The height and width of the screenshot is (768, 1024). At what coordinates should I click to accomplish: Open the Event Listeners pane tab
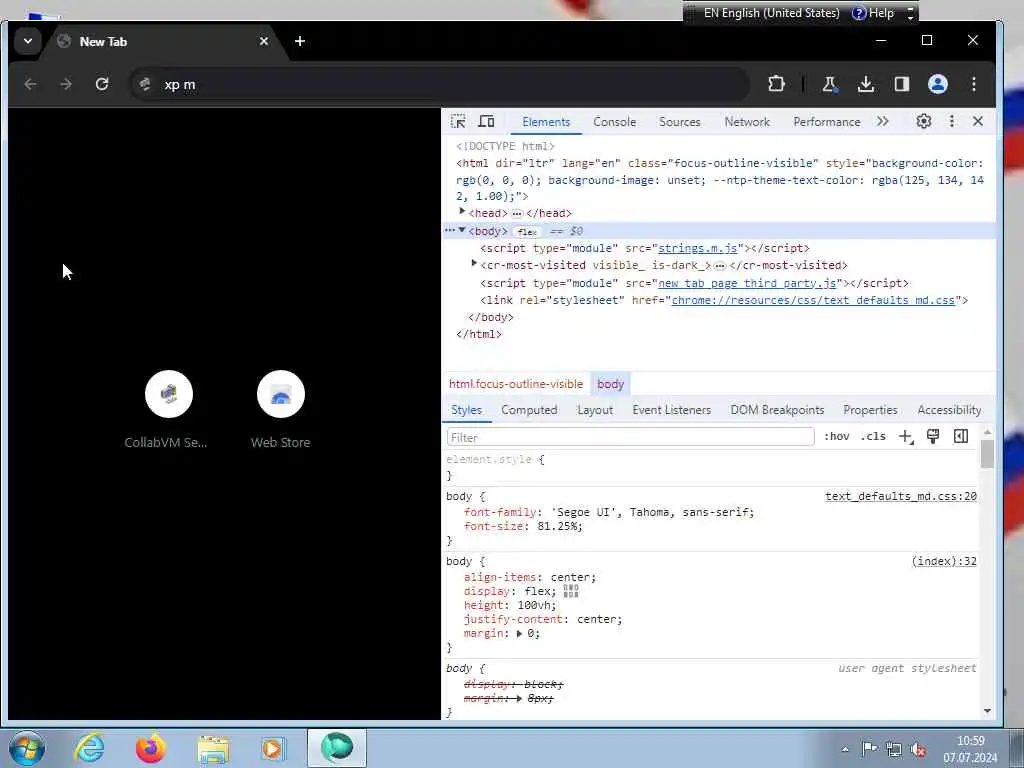click(671, 409)
